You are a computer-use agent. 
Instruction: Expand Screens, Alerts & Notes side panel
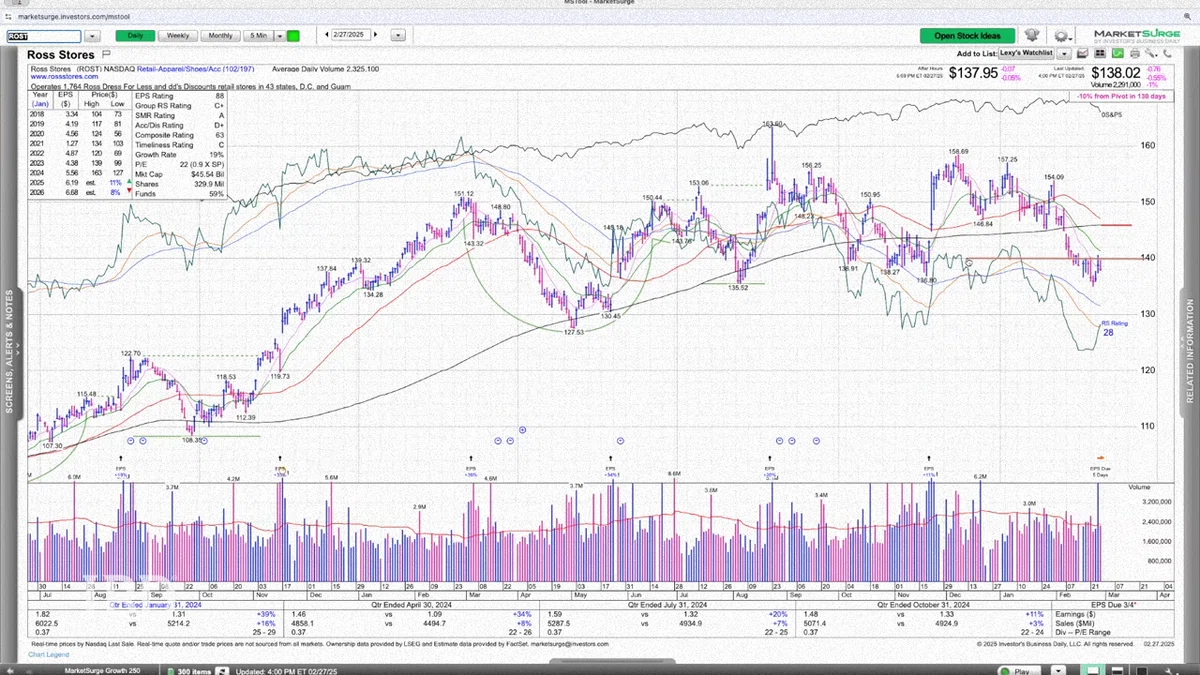coord(10,351)
